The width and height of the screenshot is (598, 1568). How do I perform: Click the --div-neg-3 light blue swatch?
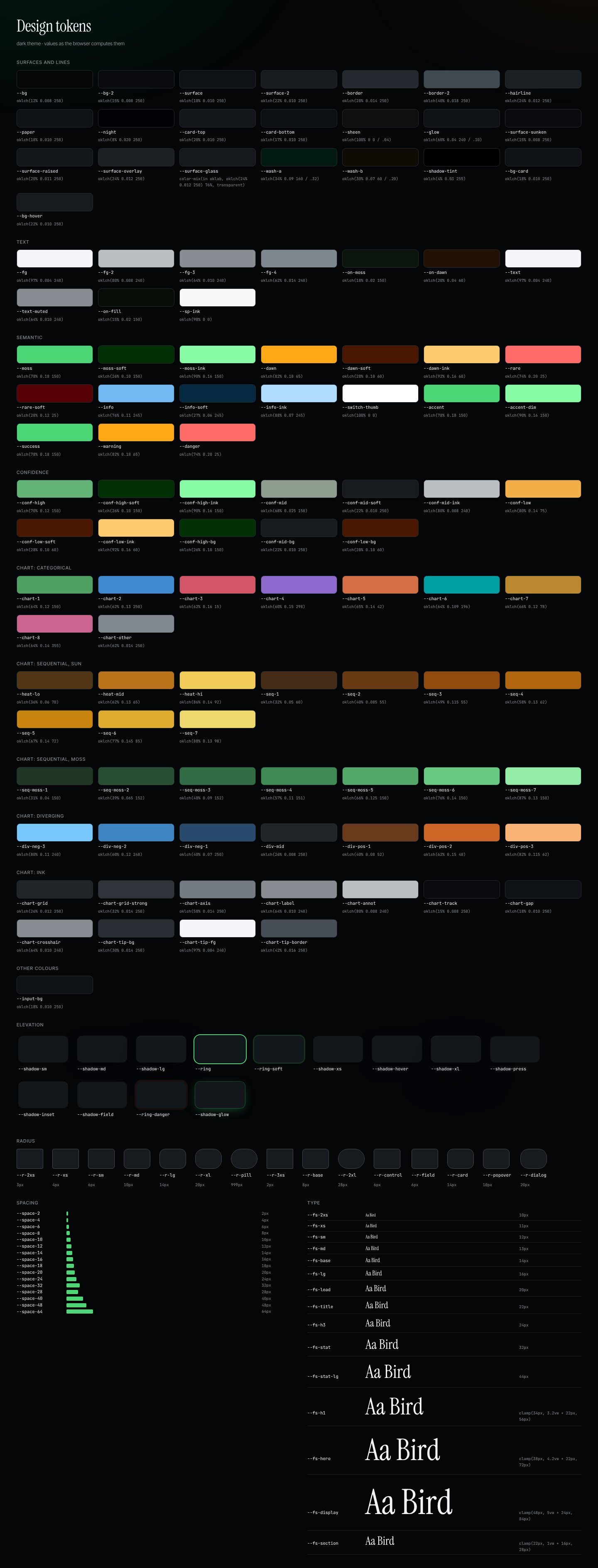click(x=55, y=833)
